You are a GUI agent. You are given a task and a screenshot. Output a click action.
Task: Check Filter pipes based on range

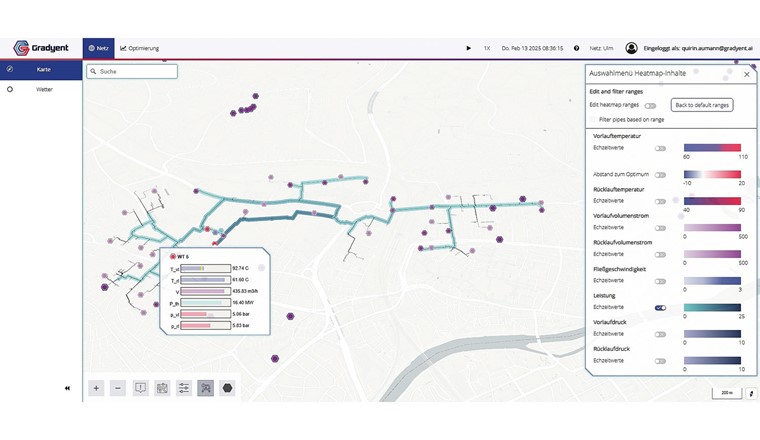pyautogui.click(x=592, y=119)
